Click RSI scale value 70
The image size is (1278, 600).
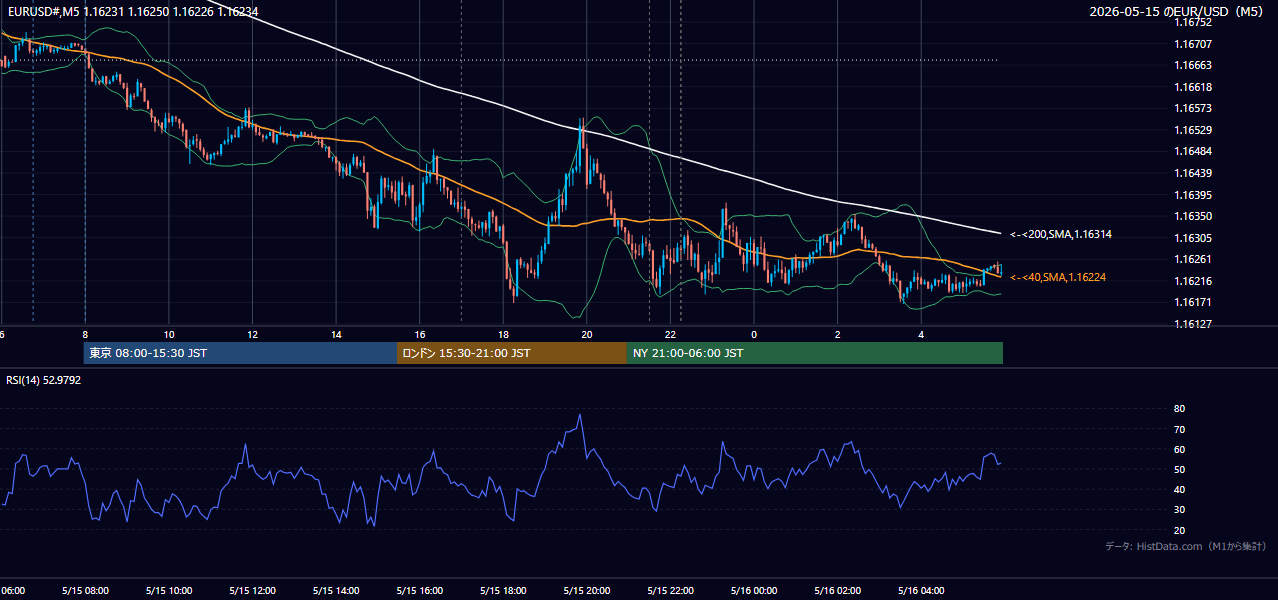coord(1180,429)
